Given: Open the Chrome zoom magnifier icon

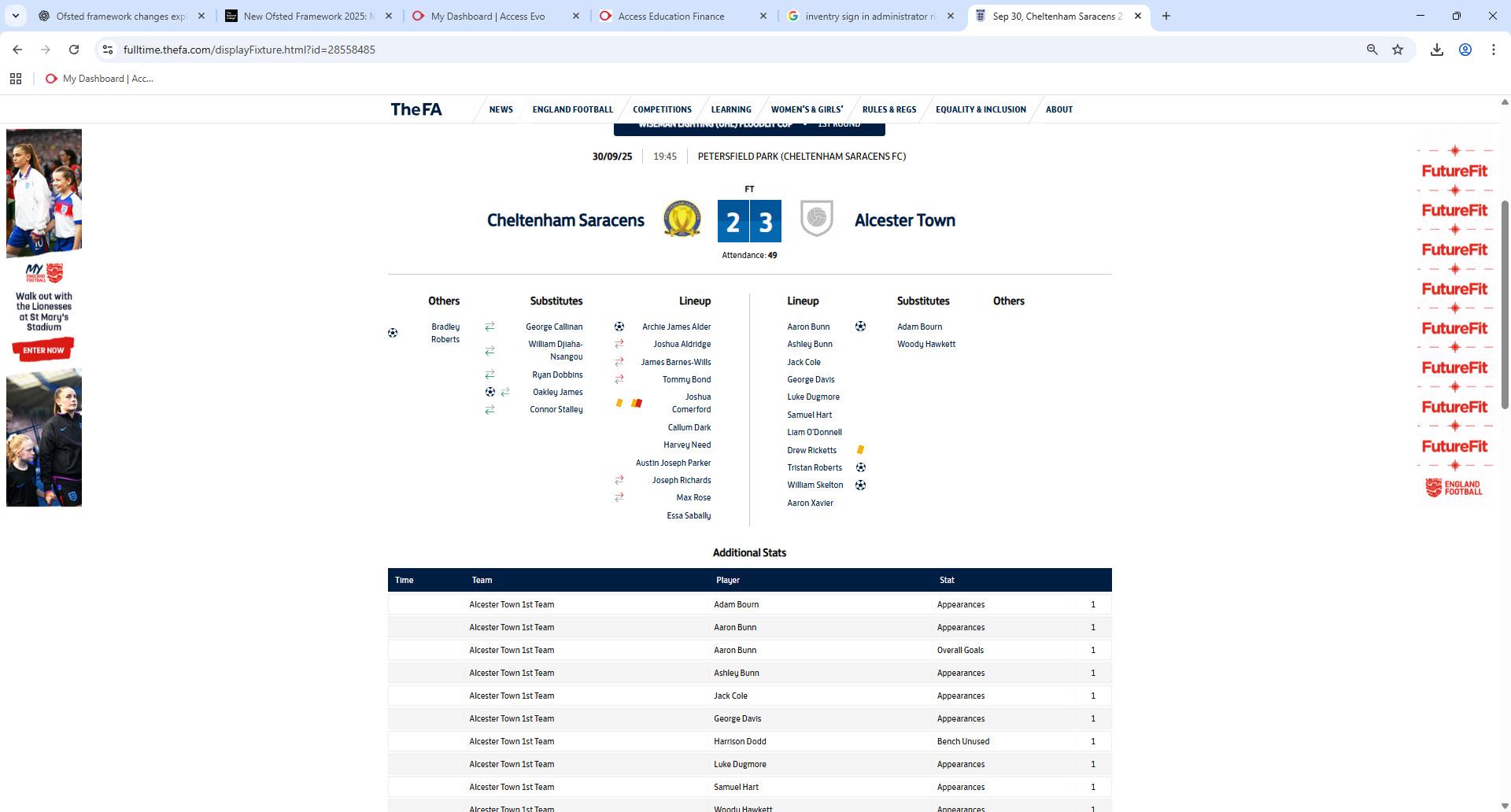Looking at the screenshot, I should click(1372, 50).
